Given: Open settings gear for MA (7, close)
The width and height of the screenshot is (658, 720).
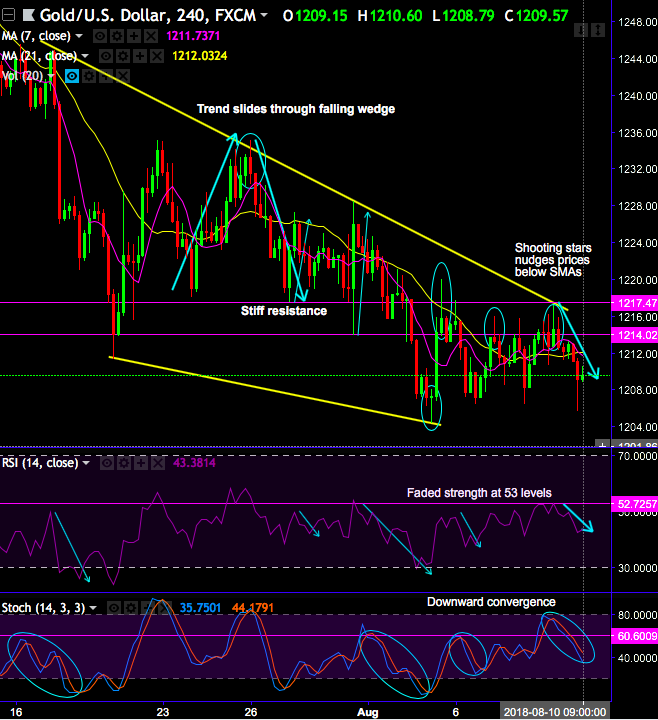Looking at the screenshot, I should point(117,36).
